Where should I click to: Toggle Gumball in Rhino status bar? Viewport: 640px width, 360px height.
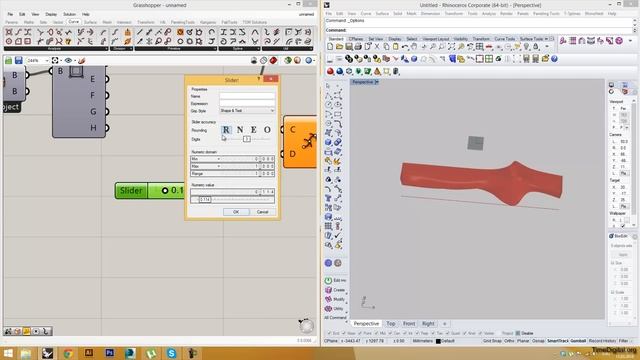[578, 341]
